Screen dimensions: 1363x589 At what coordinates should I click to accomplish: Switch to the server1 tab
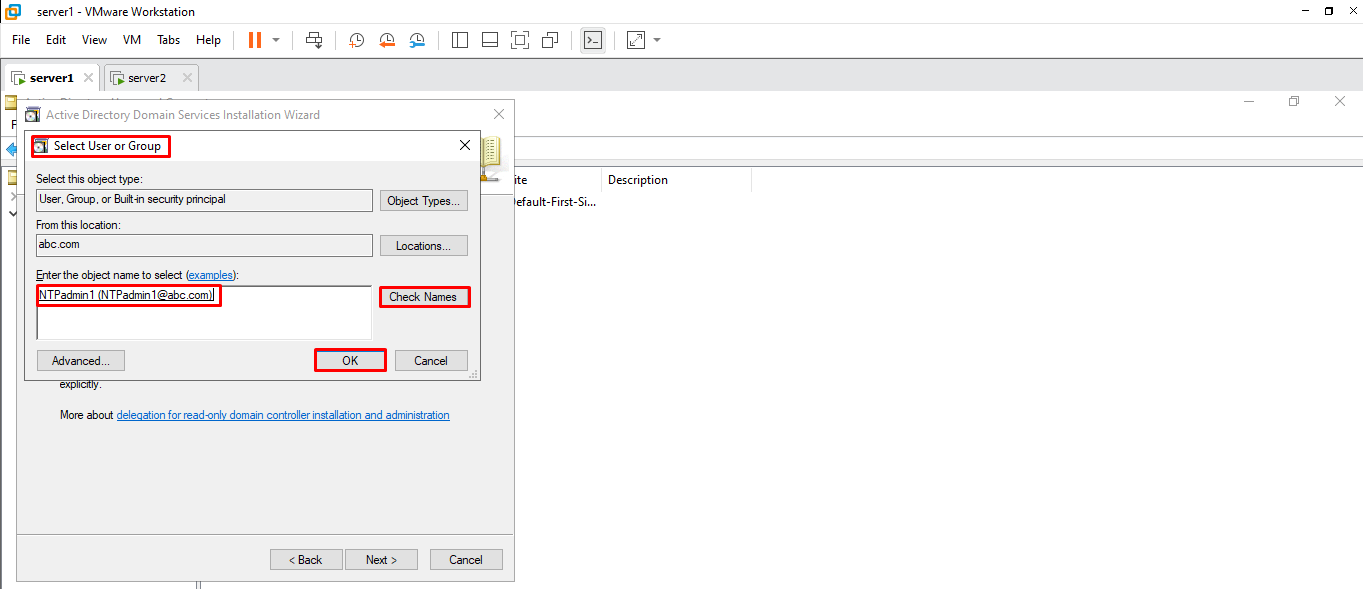[x=52, y=78]
